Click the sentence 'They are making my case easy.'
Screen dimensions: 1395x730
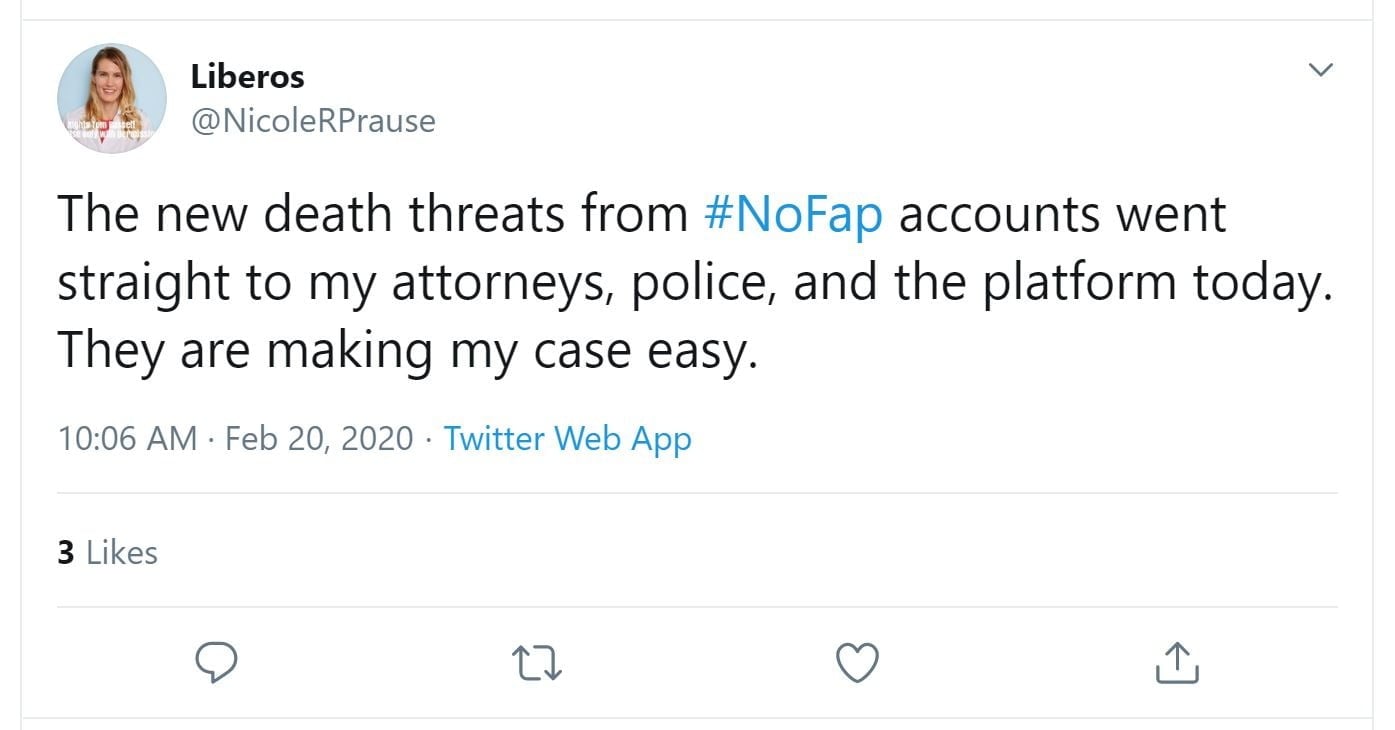pos(407,351)
